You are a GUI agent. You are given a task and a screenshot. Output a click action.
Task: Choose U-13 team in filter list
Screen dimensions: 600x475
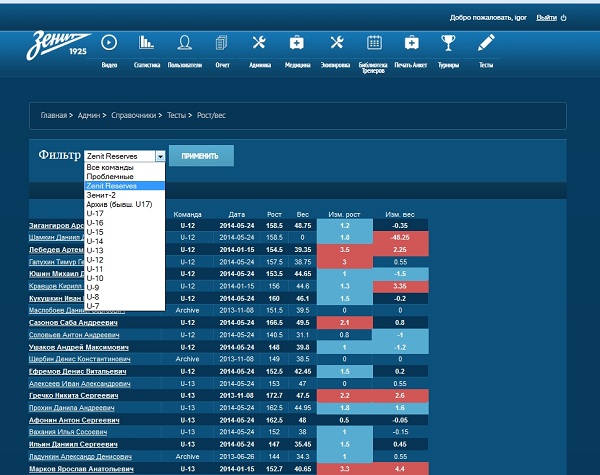125,250
